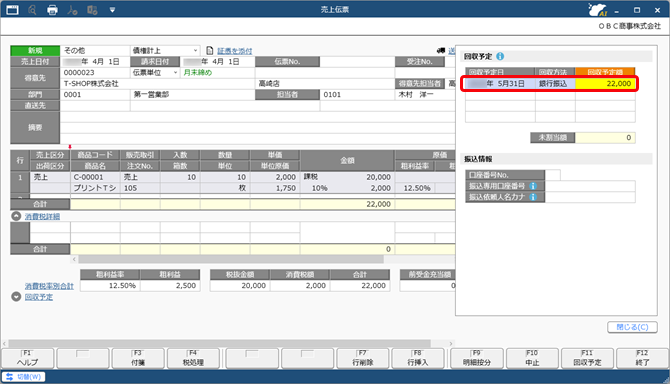Click the T-SHOP株式会社 customer name
The width and height of the screenshot is (670, 384).
point(91,84)
